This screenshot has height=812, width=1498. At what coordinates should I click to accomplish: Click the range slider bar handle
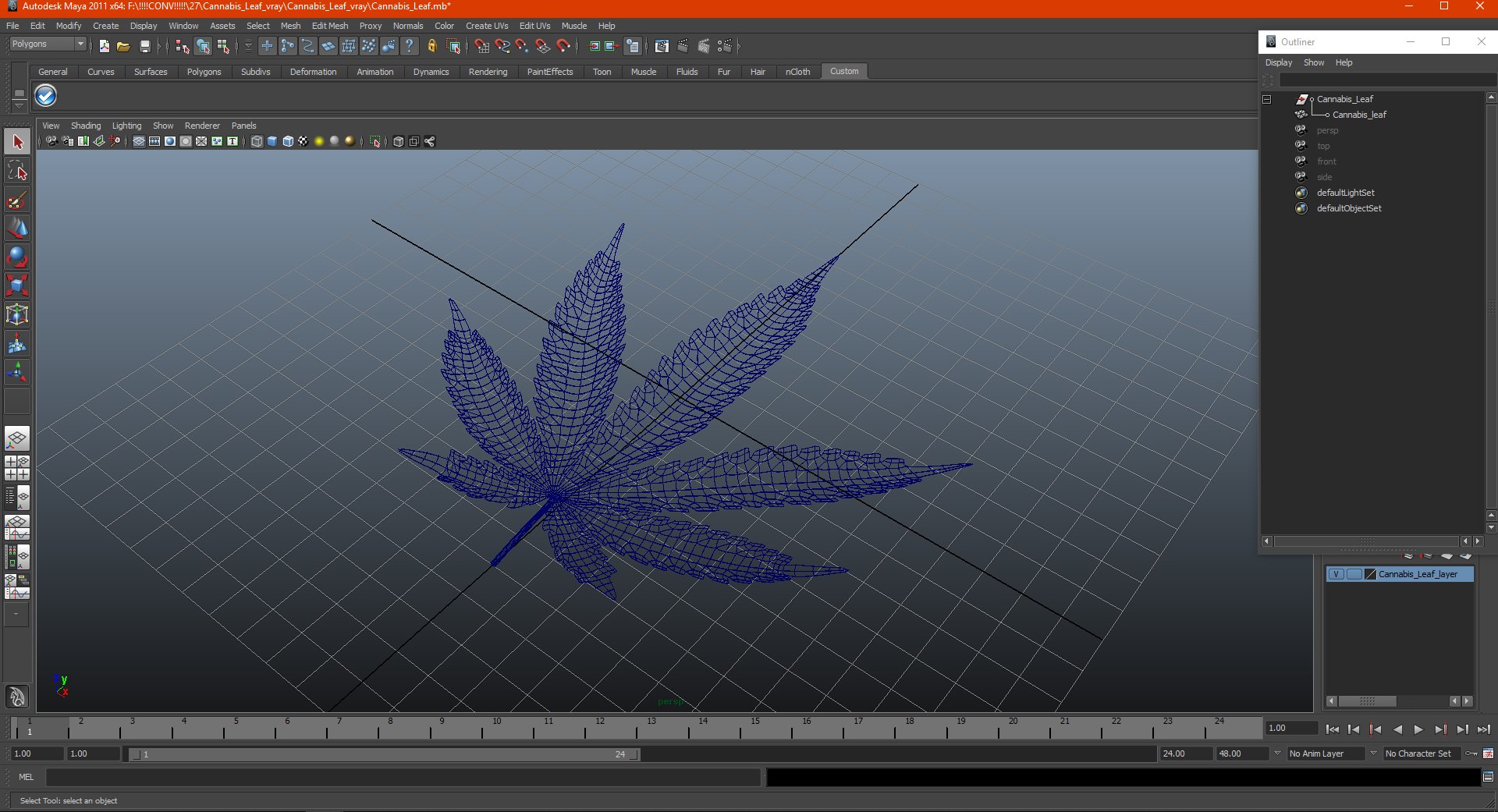pyautogui.click(x=384, y=754)
